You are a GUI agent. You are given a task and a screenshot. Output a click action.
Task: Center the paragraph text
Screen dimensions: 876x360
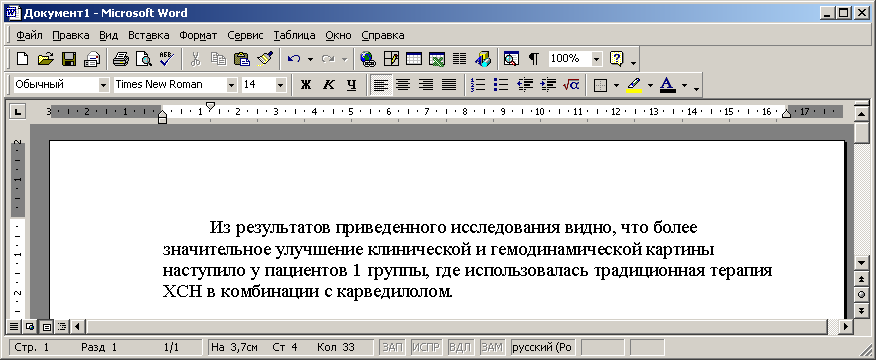[403, 85]
